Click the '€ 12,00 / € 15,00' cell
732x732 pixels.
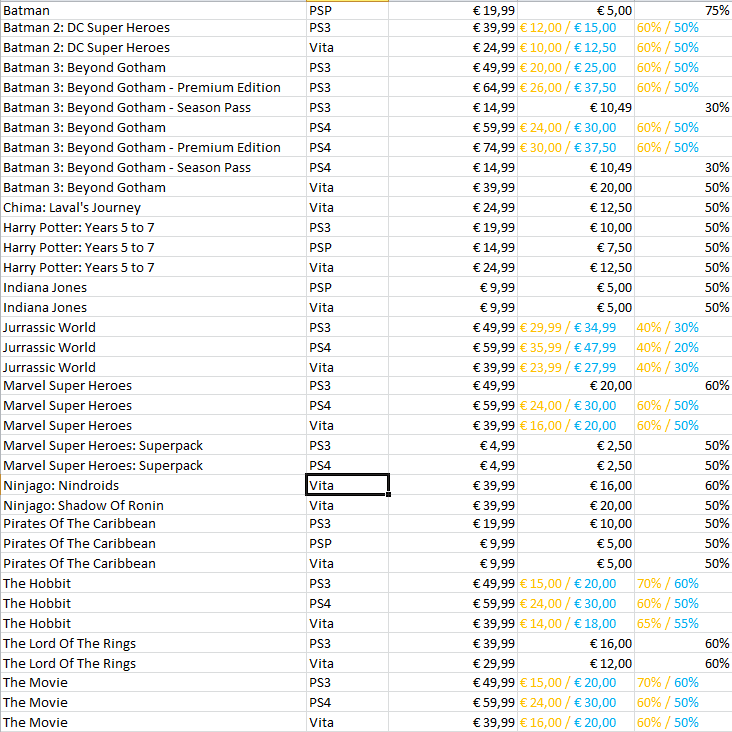pyautogui.click(x=576, y=28)
